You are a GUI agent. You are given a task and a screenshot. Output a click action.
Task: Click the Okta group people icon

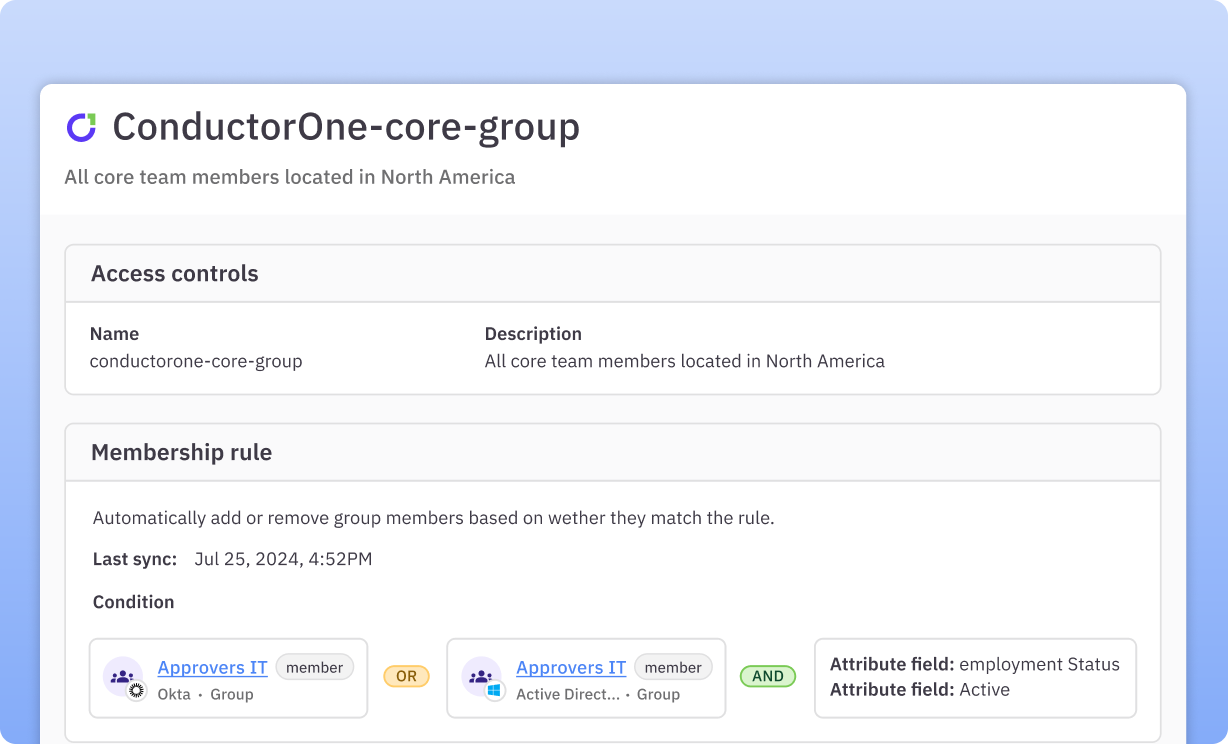tap(122, 677)
